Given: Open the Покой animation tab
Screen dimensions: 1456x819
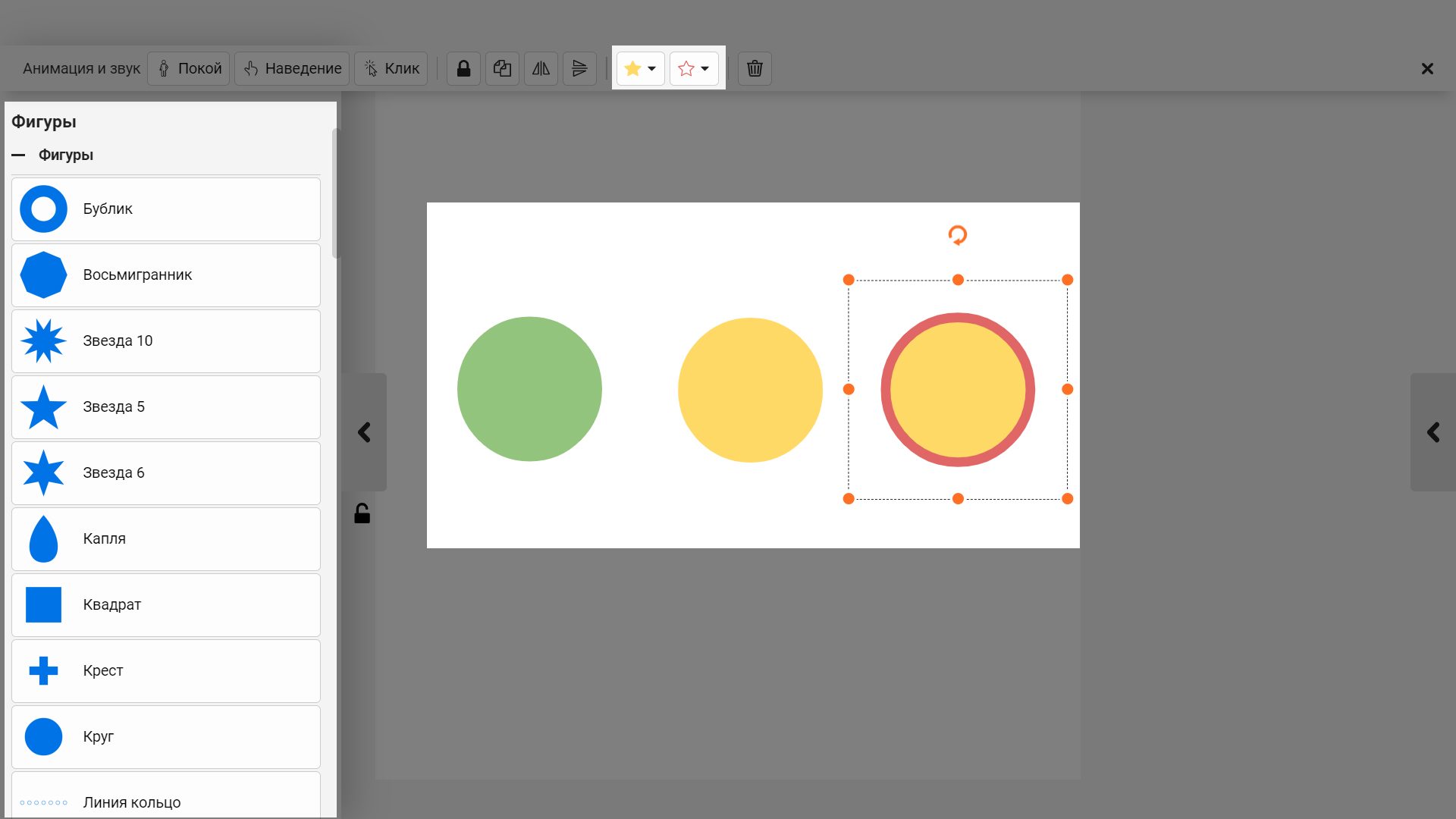Looking at the screenshot, I should (189, 69).
